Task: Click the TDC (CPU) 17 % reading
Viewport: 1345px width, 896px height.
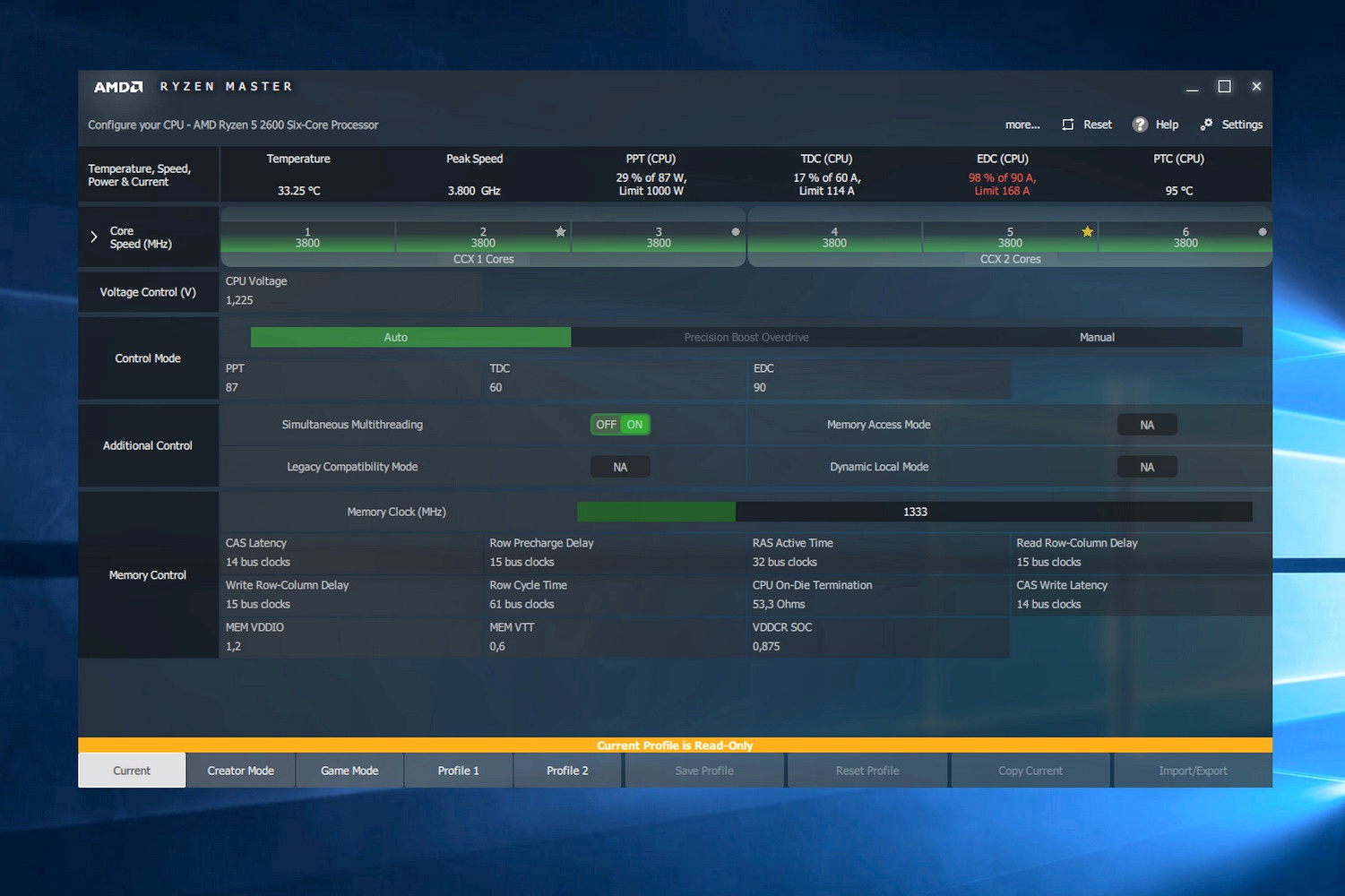Action: point(826,184)
